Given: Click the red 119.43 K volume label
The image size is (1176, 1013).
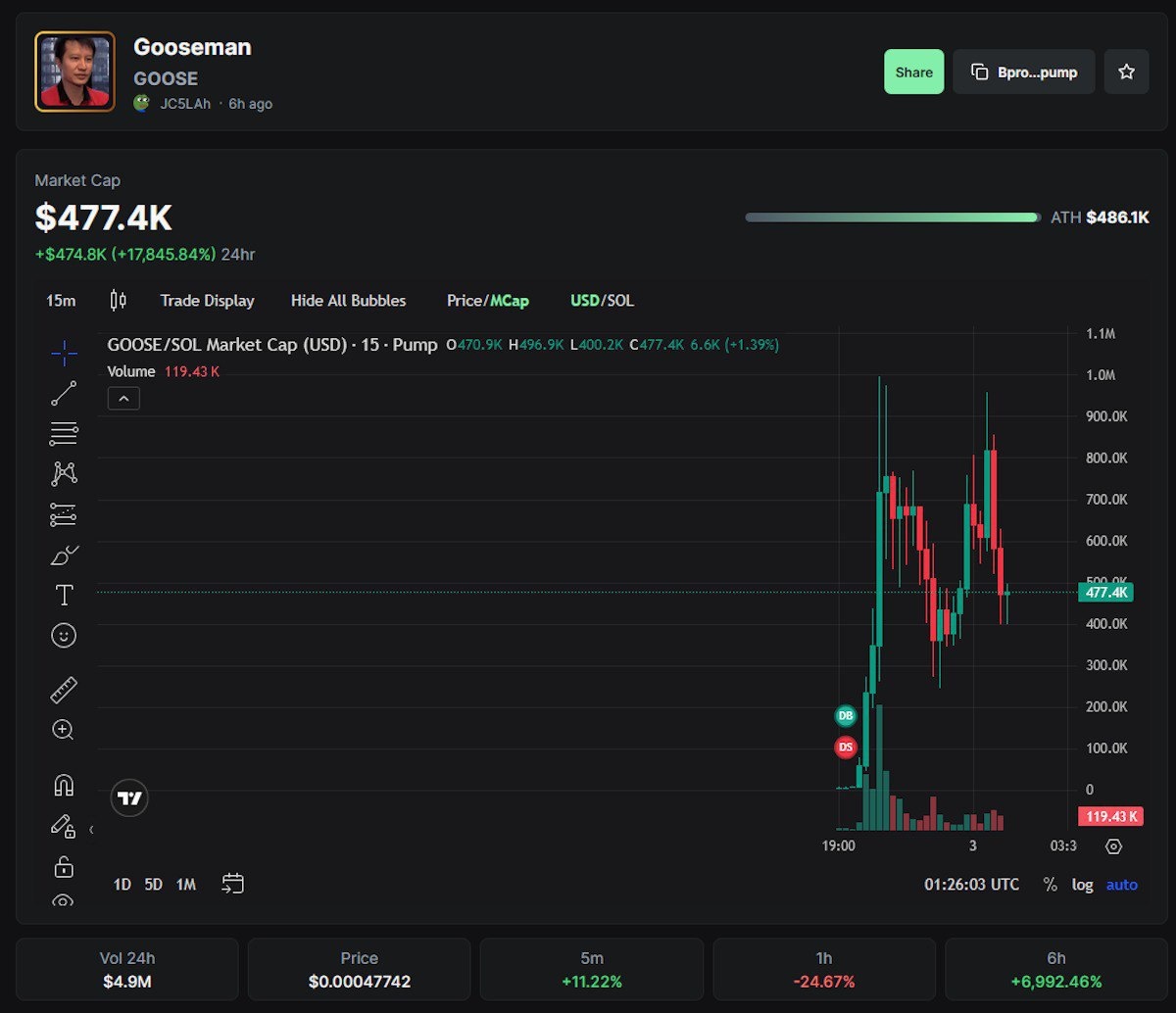Looking at the screenshot, I should [1110, 816].
